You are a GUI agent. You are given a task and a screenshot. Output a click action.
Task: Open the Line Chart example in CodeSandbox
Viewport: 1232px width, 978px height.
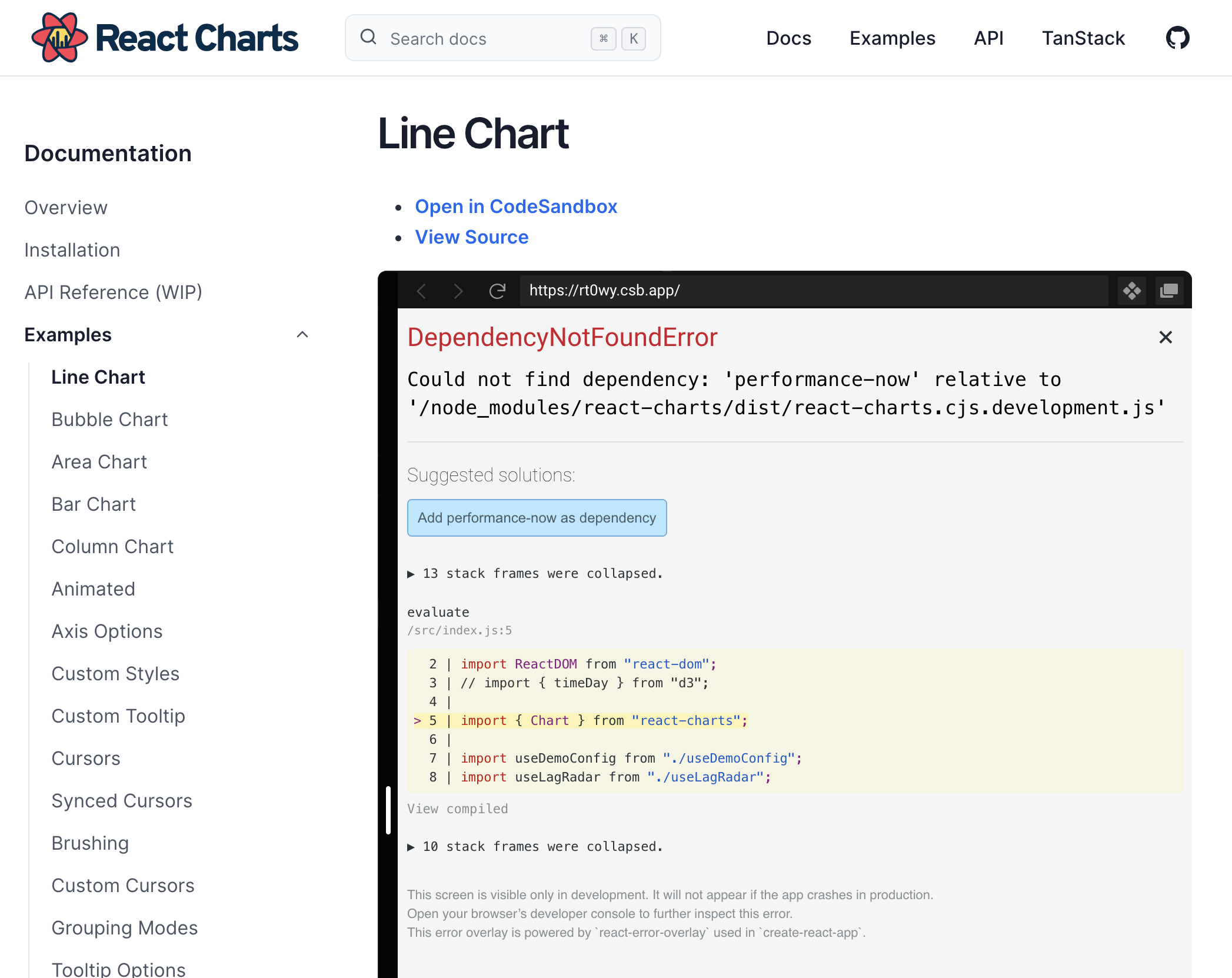(516, 207)
